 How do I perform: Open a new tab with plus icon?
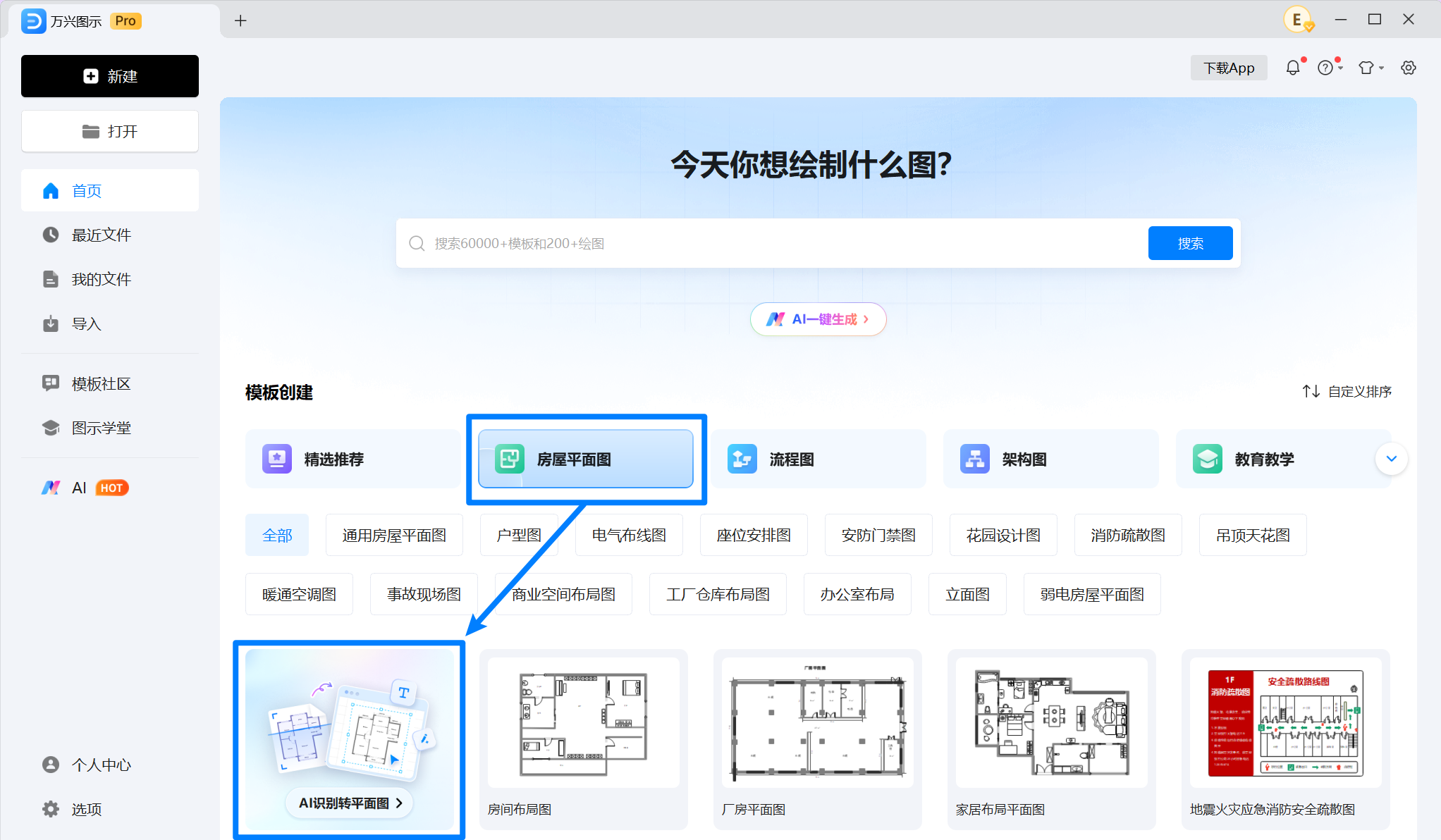pyautogui.click(x=240, y=20)
